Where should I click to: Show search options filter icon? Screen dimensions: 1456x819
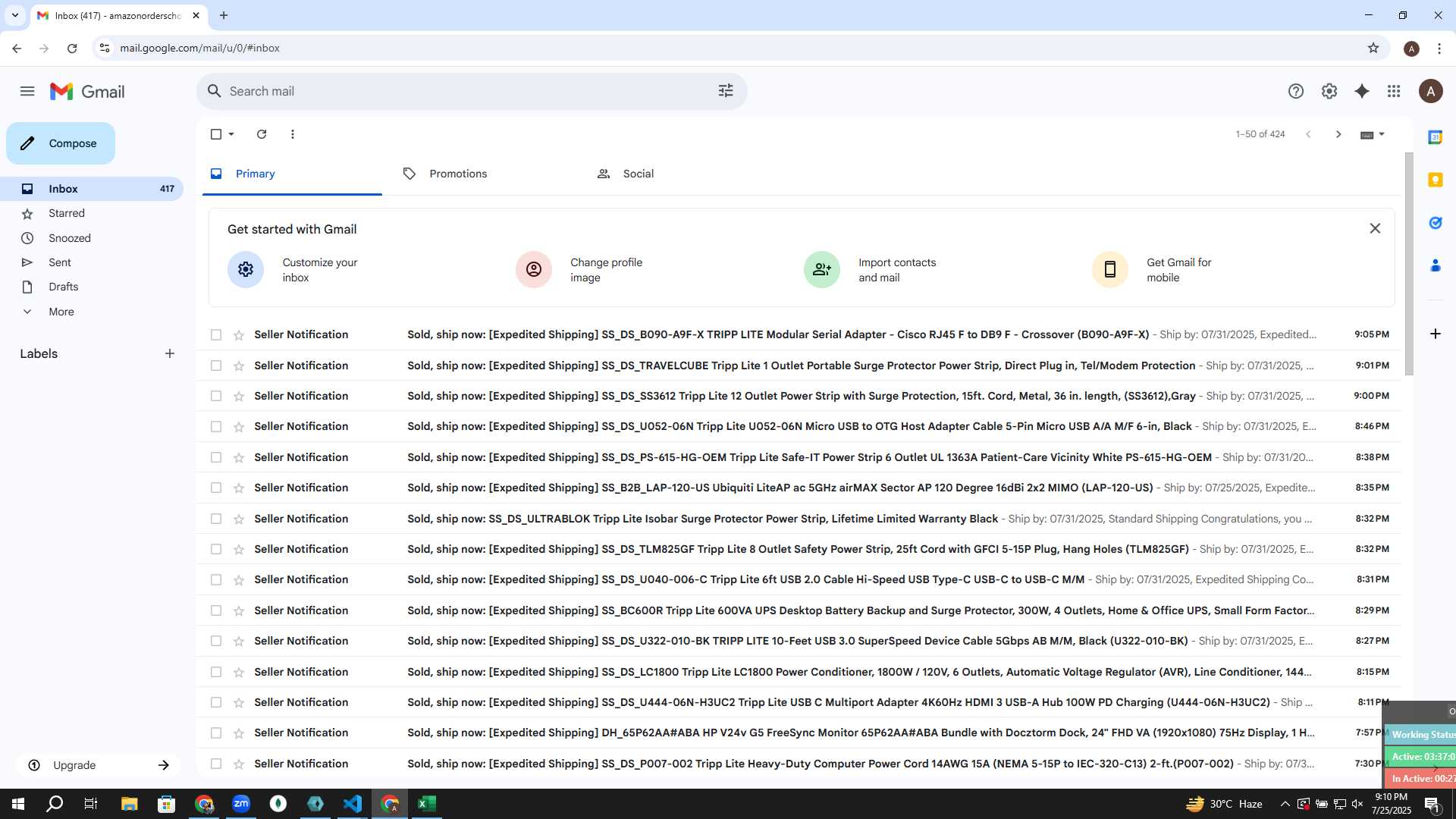tap(726, 91)
